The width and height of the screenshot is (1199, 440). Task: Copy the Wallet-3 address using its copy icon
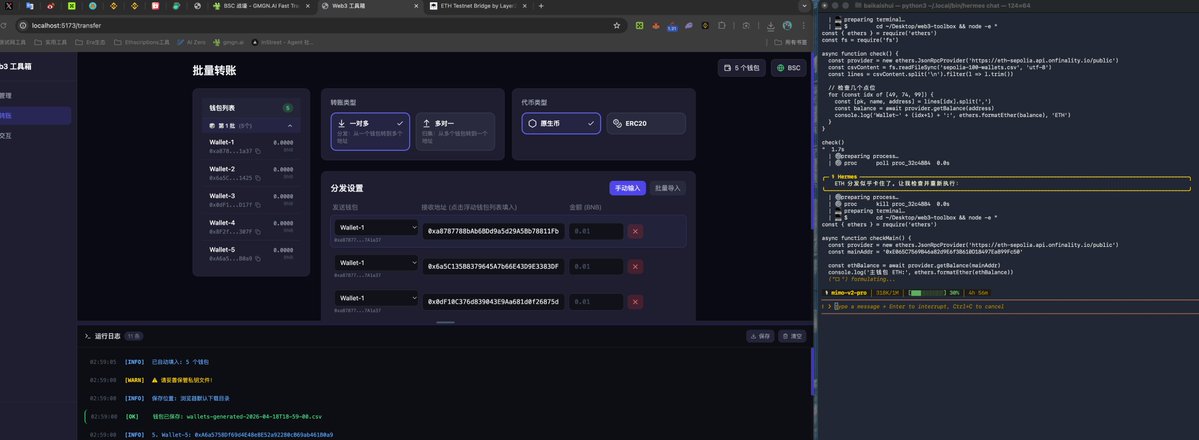pos(258,205)
